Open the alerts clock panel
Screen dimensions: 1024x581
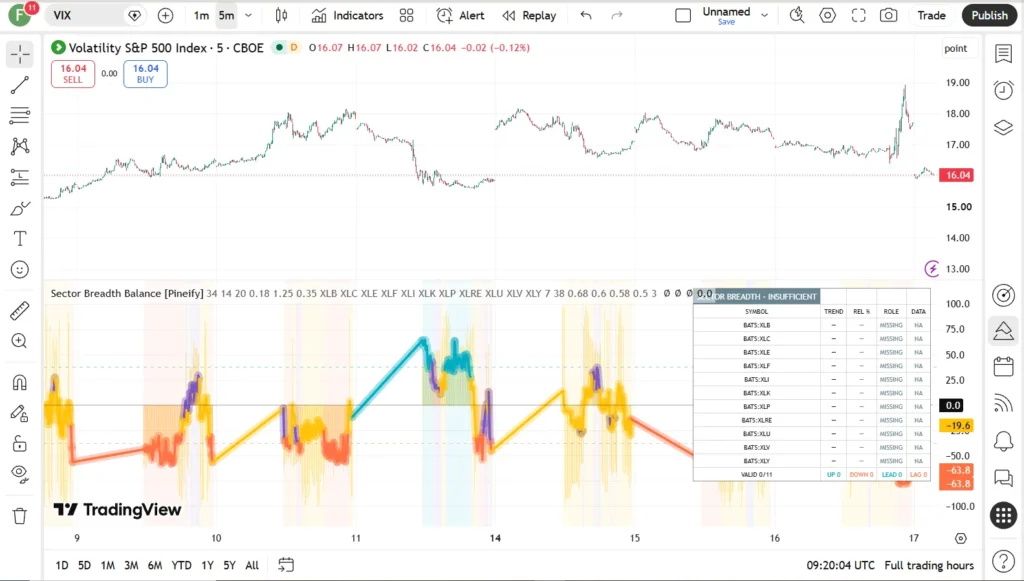pyautogui.click(x=1004, y=90)
